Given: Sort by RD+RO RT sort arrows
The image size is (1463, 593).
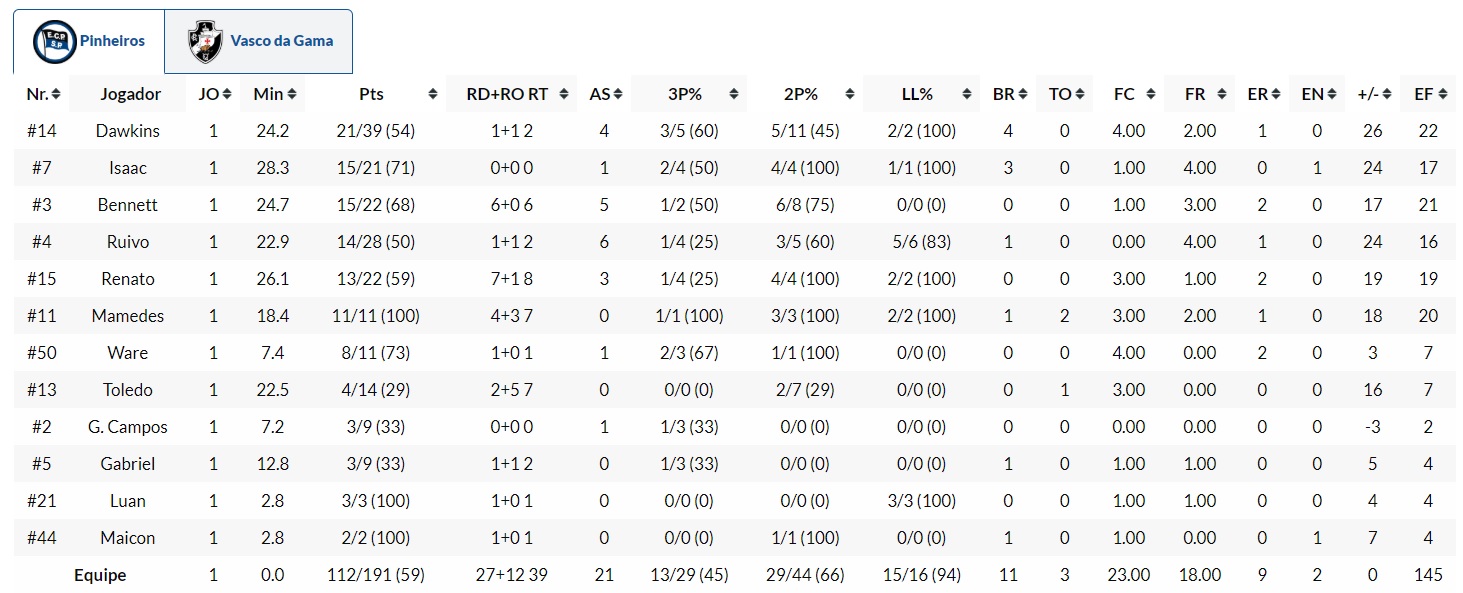Looking at the screenshot, I should 564,94.
